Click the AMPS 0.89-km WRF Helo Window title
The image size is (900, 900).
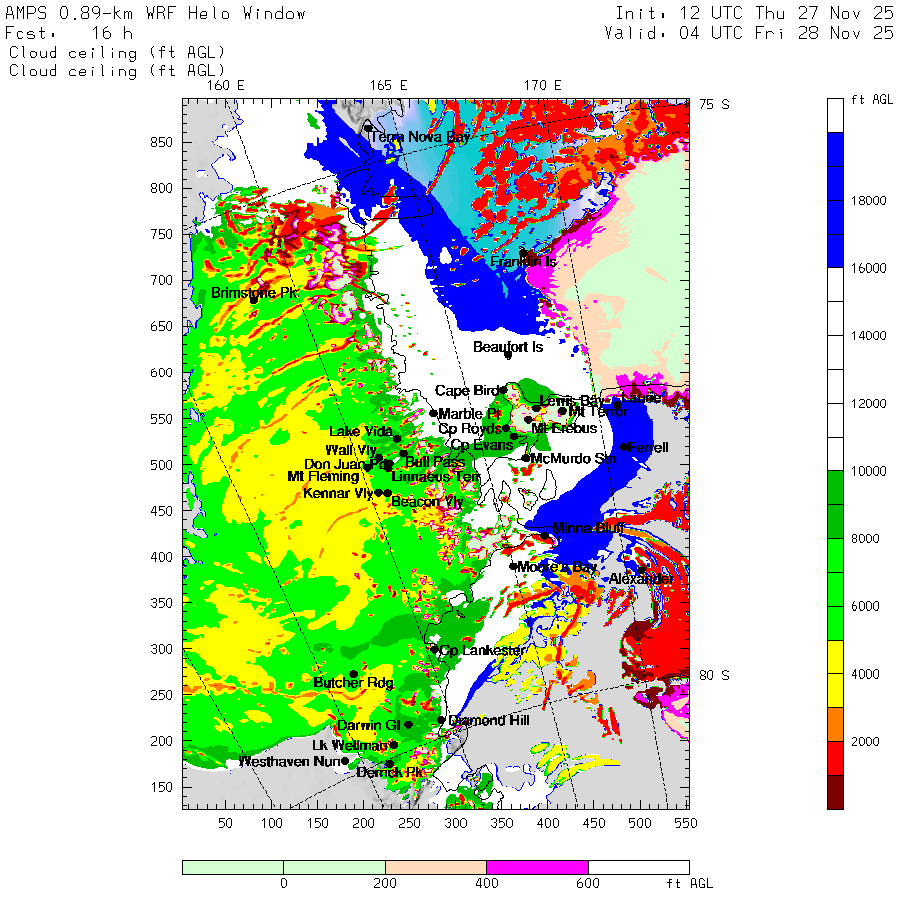click(156, 14)
